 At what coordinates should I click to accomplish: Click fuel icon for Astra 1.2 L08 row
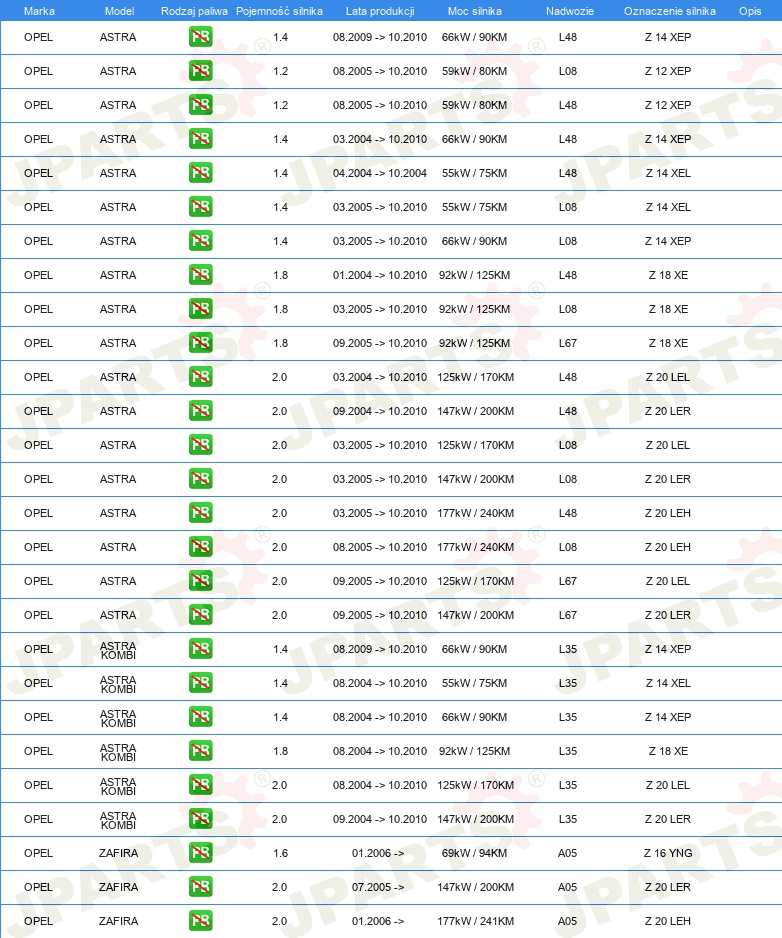click(x=200, y=71)
